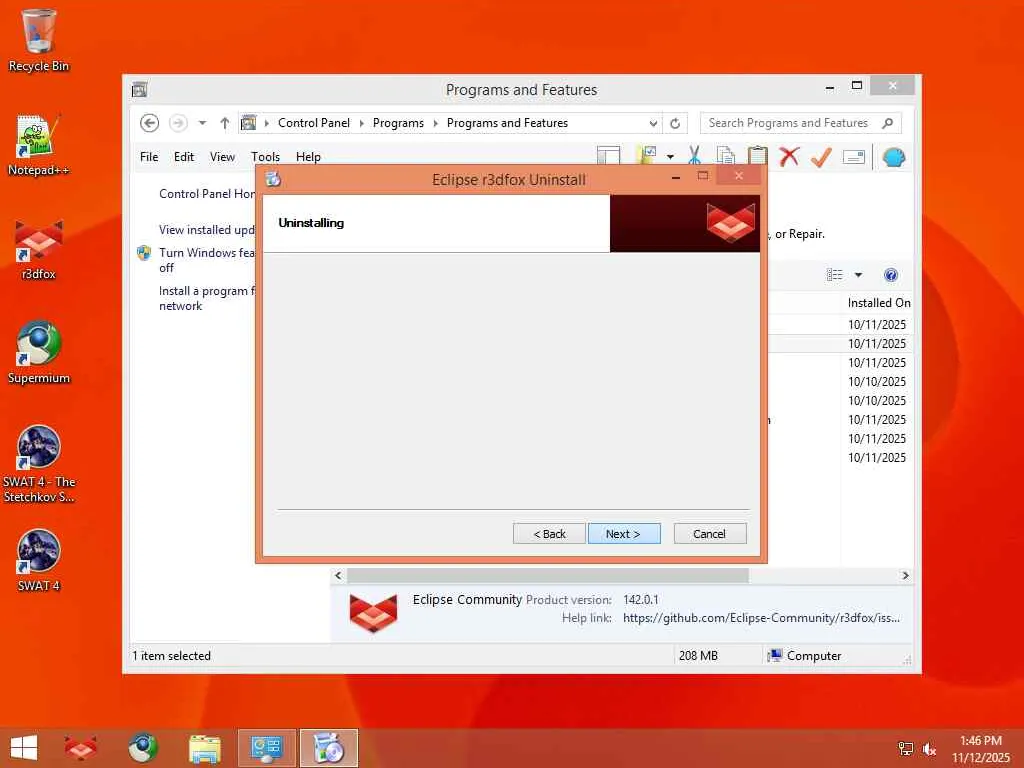Click the horizontal scrollbar thumb in the program list
Image resolution: width=1024 pixels, height=768 pixels.
(548, 575)
